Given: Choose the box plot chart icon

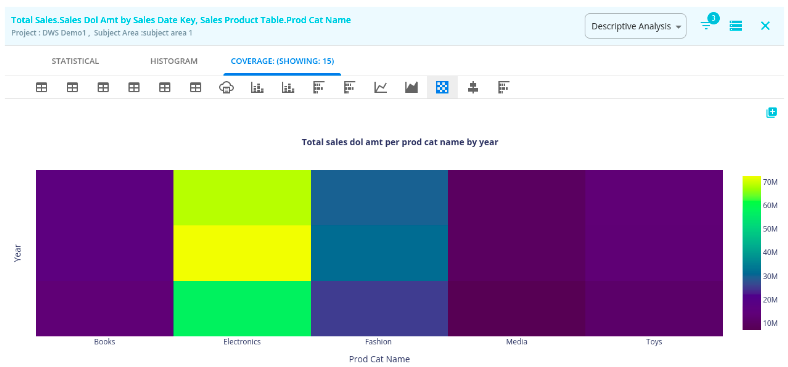Looking at the screenshot, I should coord(472,87).
